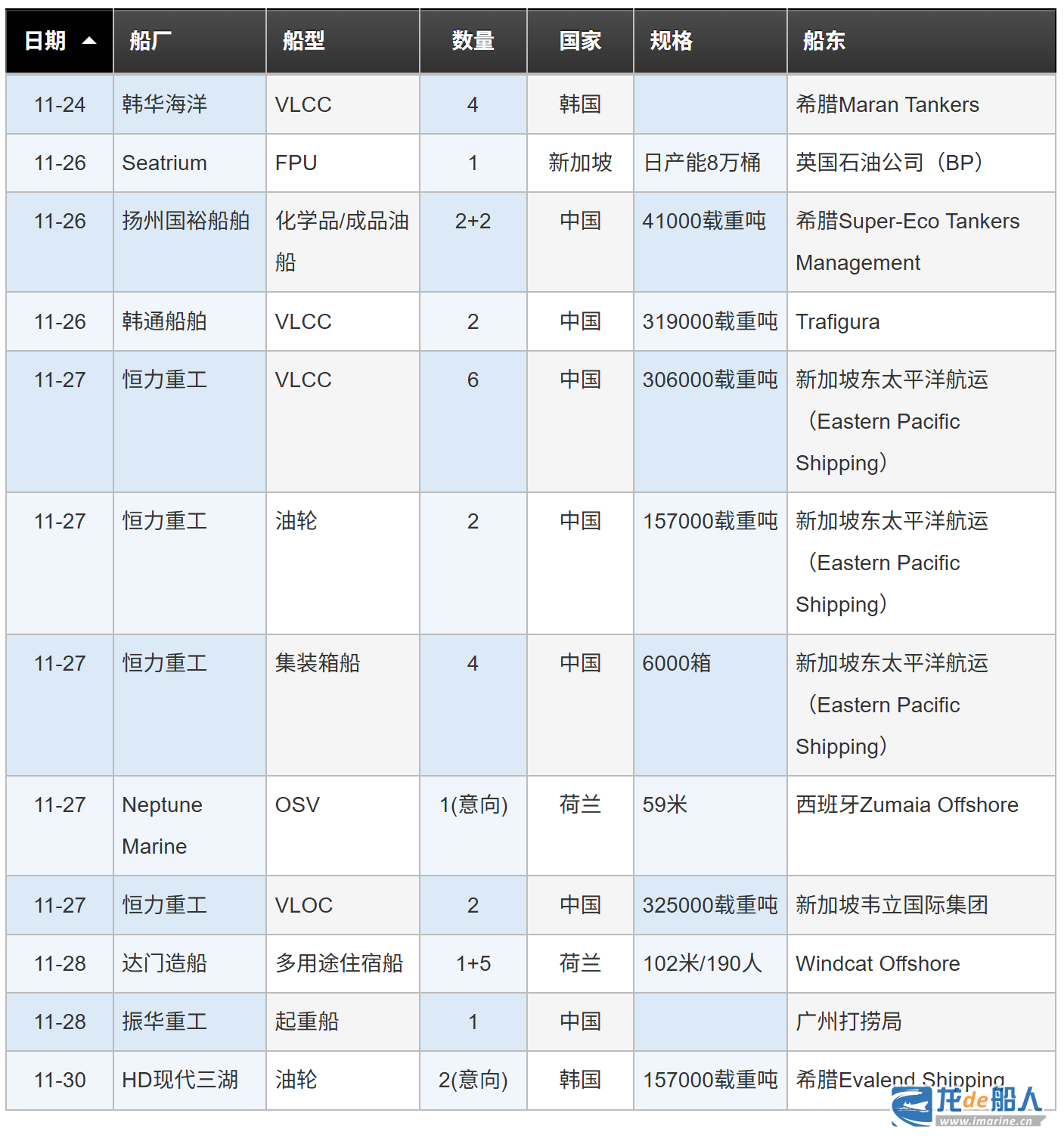Click the 龙de船人 watermark logo
This screenshot has width=1064, height=1144.
pyautogui.click(x=968, y=1105)
